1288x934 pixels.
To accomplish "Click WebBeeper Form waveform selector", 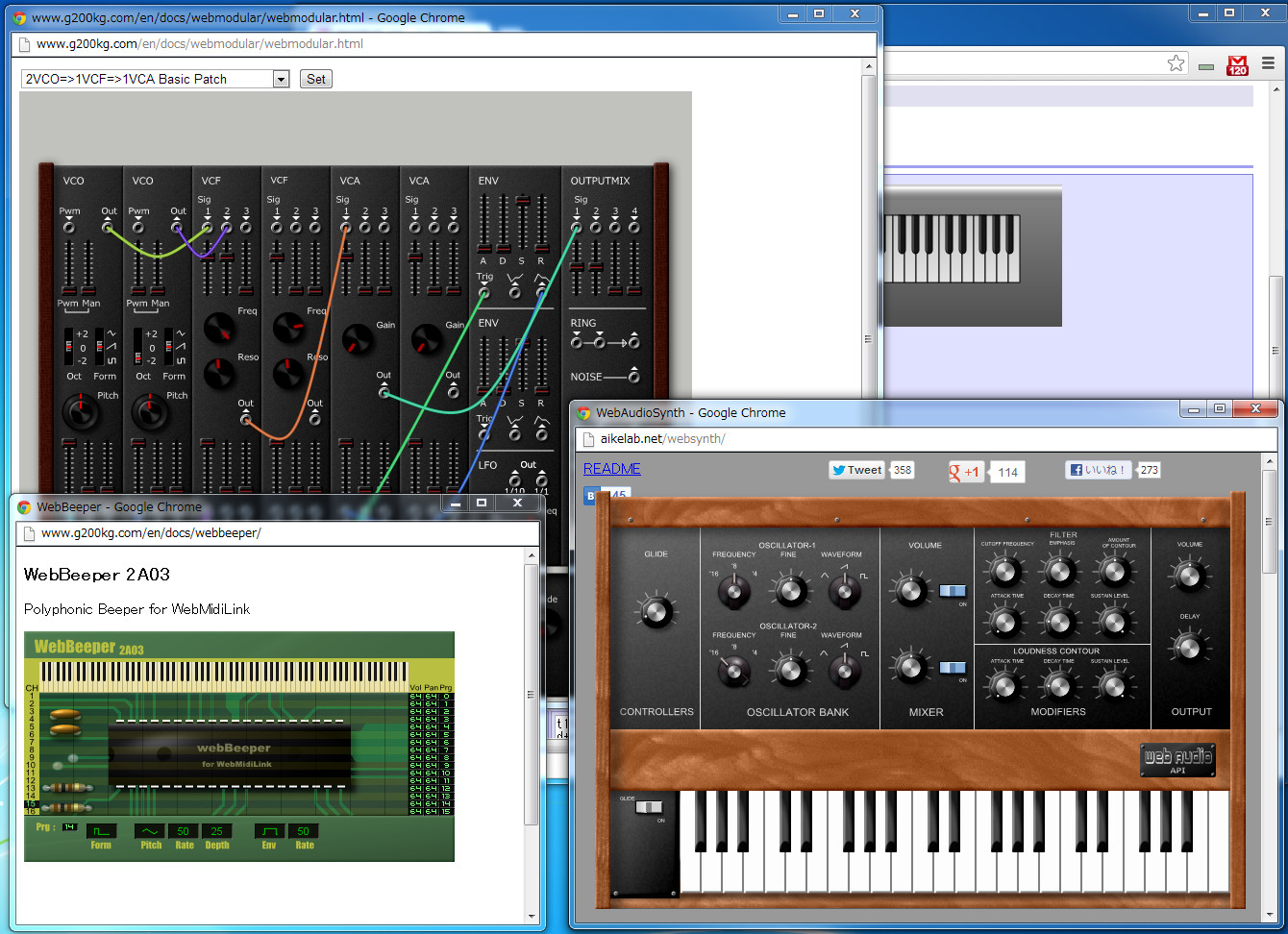I will pyautogui.click(x=101, y=831).
